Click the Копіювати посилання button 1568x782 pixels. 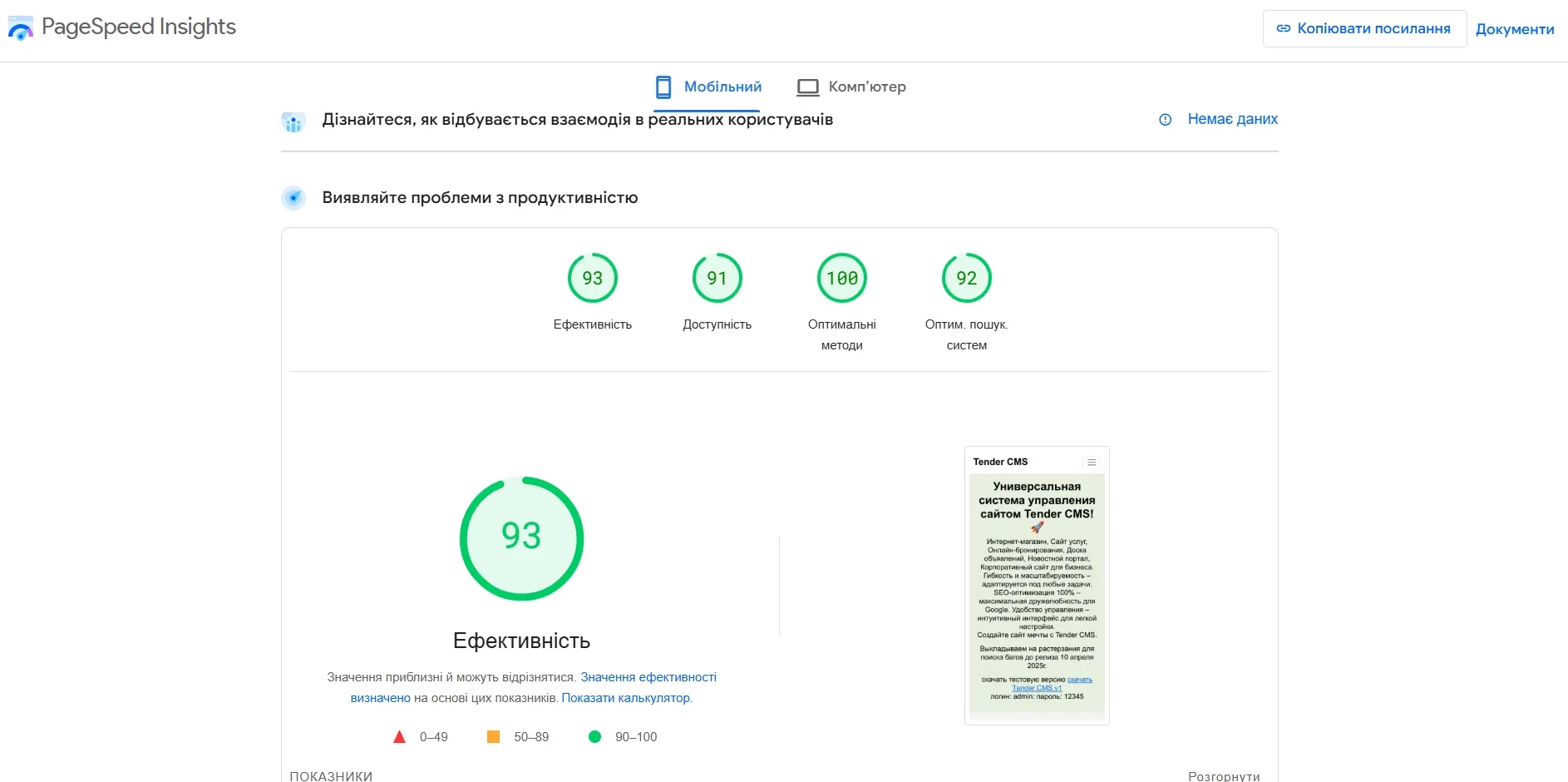pyautogui.click(x=1363, y=27)
